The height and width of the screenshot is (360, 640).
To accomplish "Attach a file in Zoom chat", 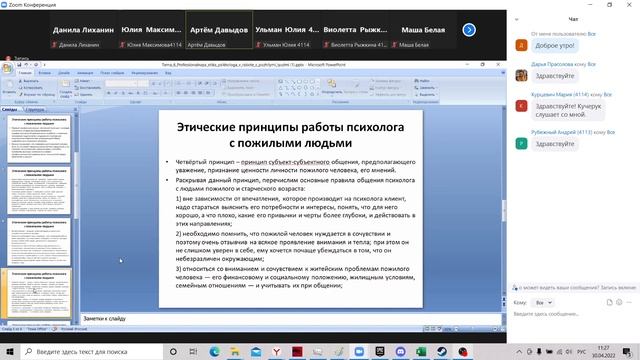I will [x=609, y=302].
